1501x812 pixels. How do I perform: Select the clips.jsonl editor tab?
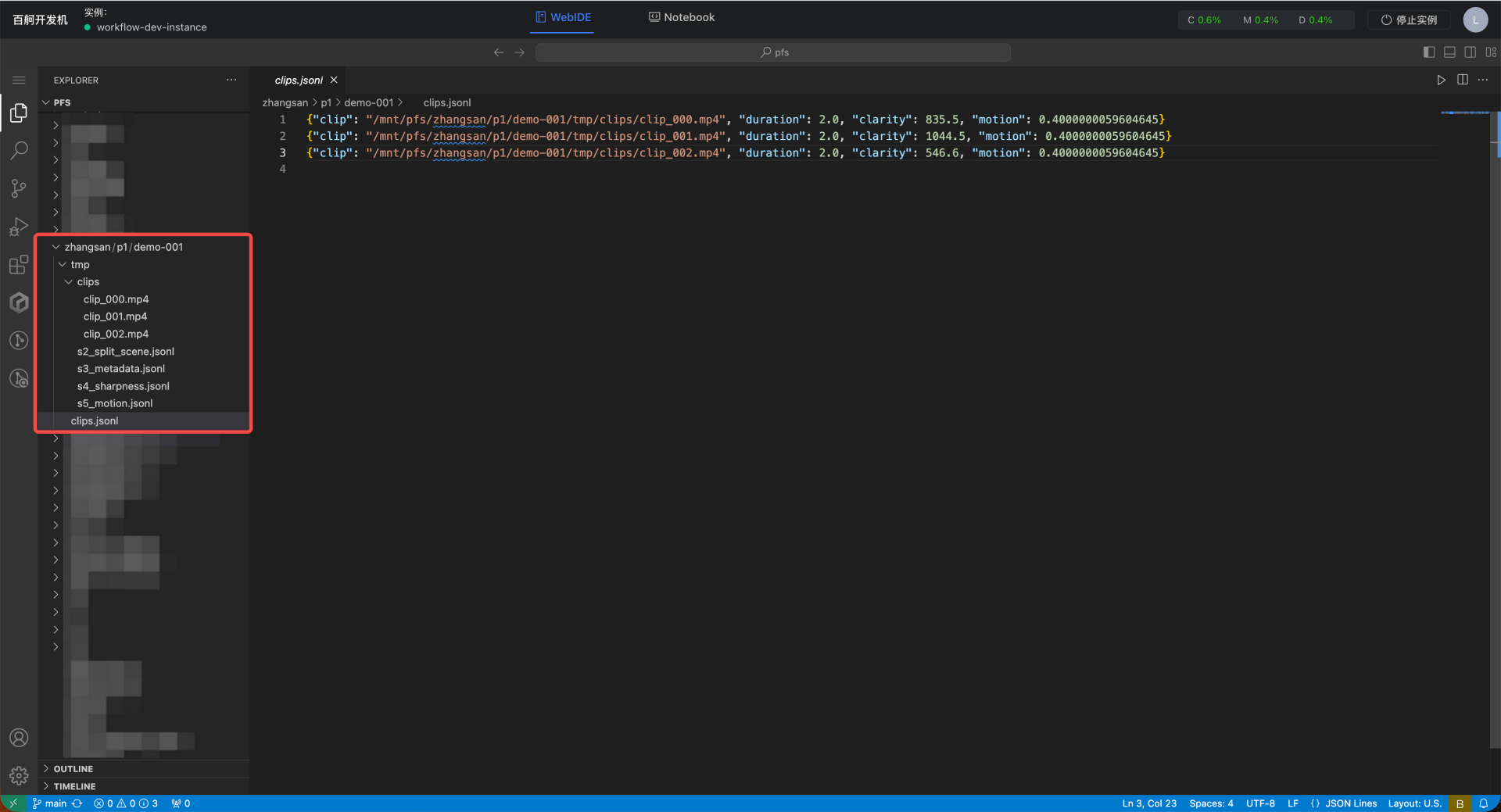click(x=299, y=80)
